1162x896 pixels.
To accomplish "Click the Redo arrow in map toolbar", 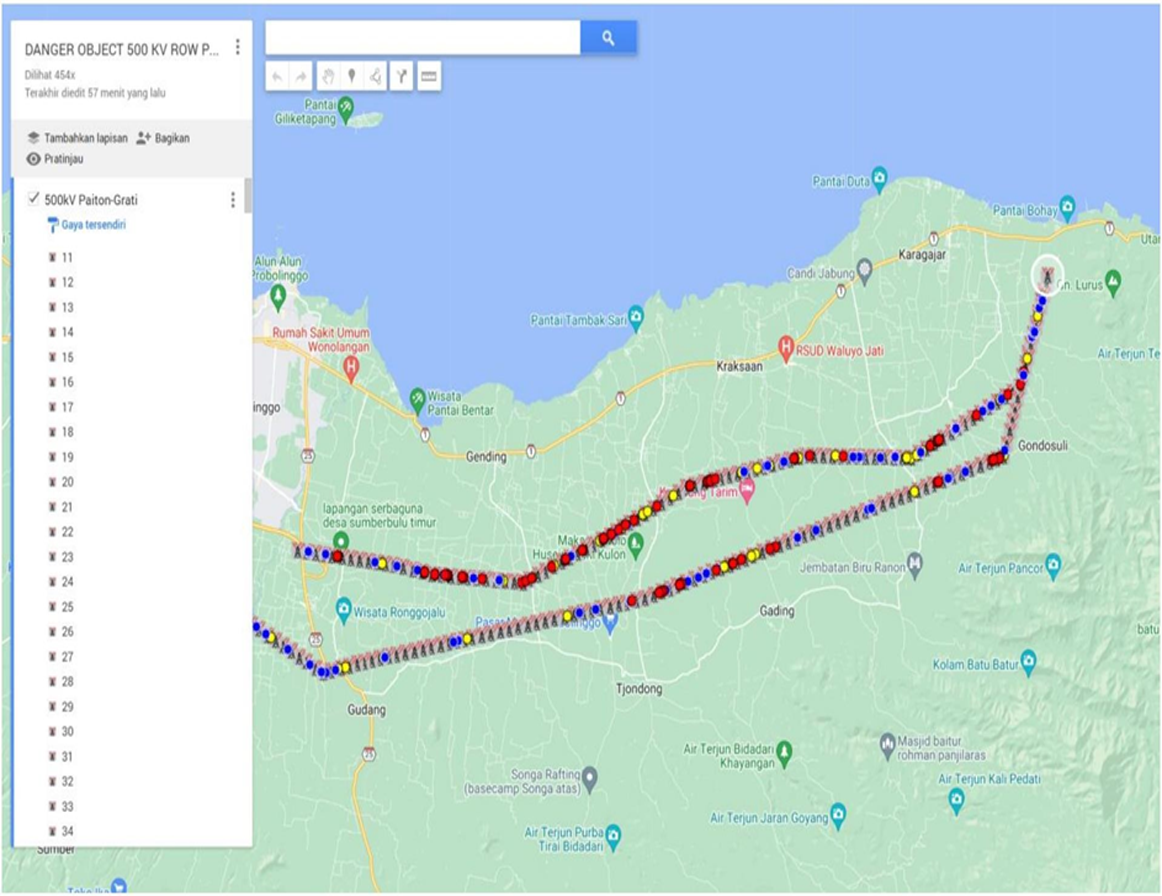I will (301, 77).
